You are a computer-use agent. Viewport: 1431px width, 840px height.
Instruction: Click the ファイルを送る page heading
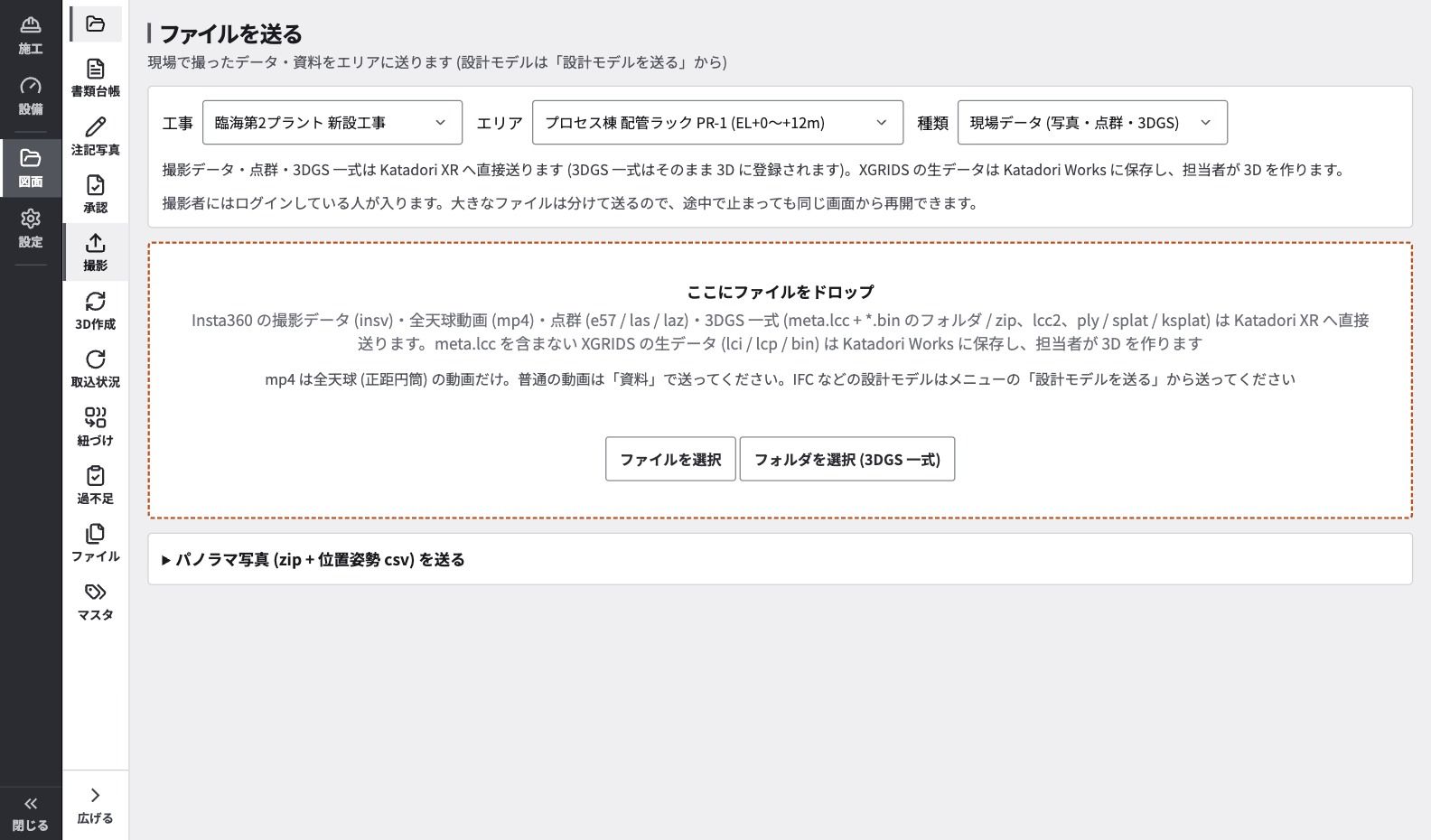[x=230, y=34]
